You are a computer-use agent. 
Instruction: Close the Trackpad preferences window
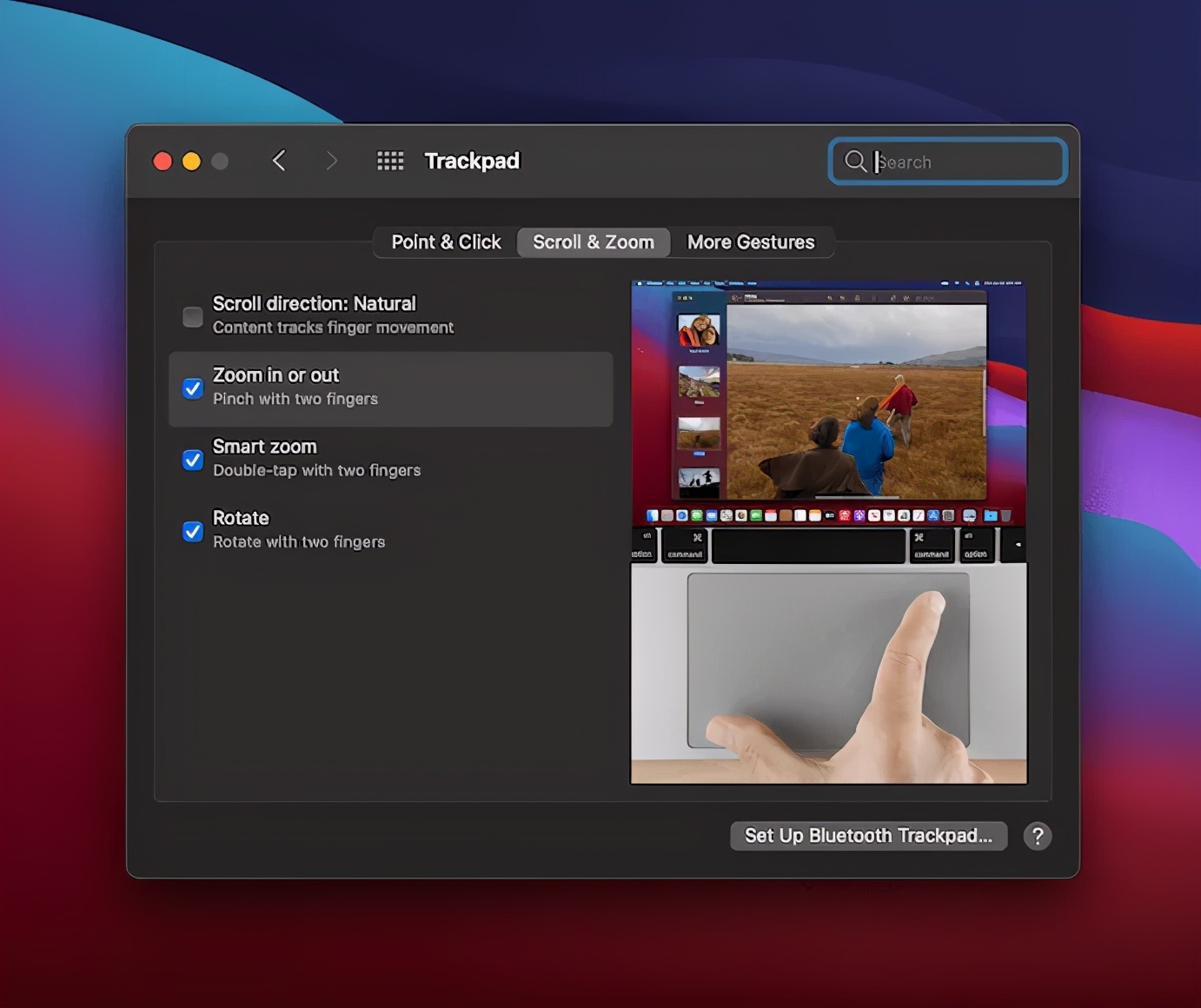pyautogui.click(x=163, y=162)
